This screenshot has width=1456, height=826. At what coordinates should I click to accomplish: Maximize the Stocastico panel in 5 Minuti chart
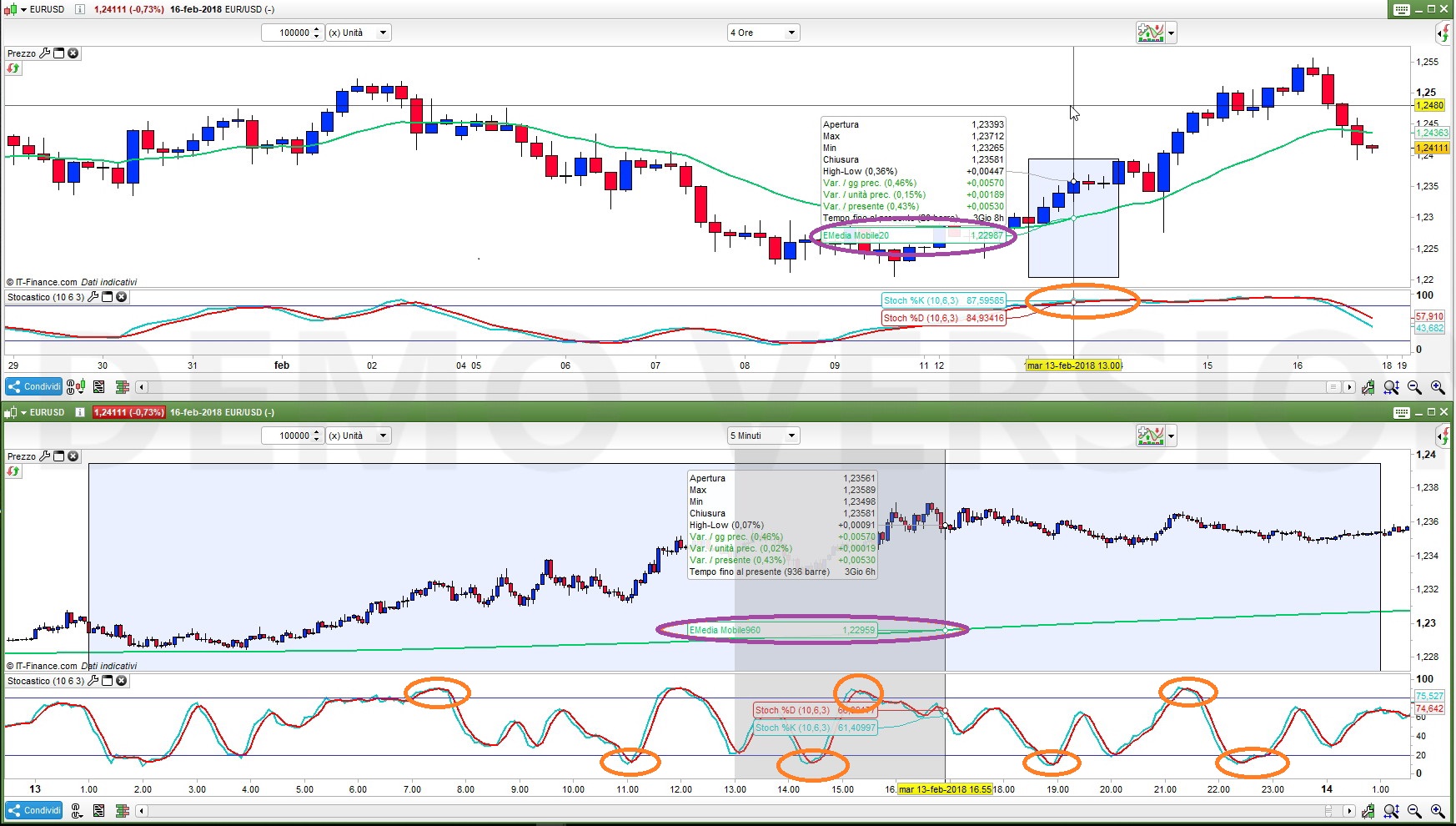pyautogui.click(x=108, y=681)
